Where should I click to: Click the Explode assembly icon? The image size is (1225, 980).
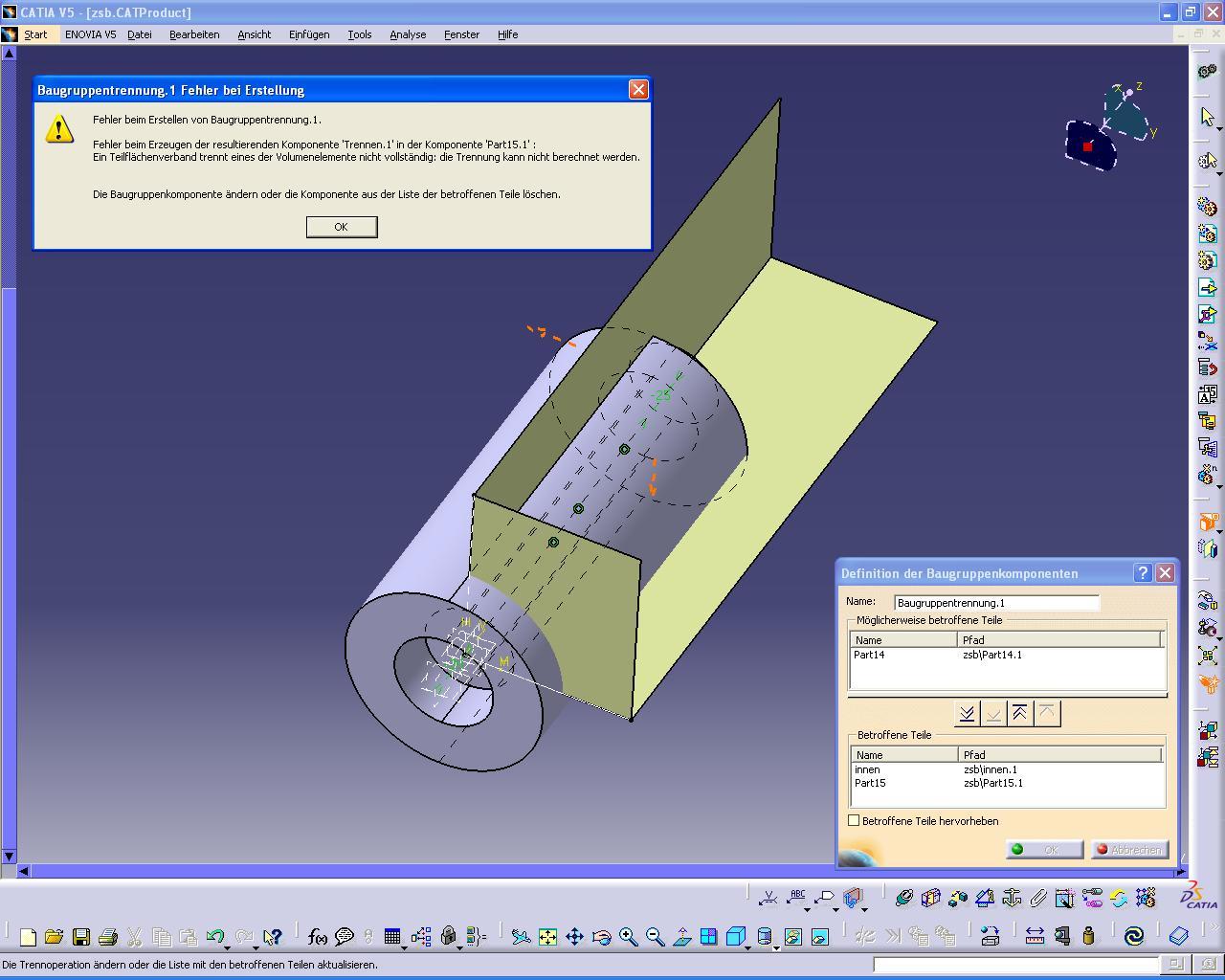tap(1208, 656)
